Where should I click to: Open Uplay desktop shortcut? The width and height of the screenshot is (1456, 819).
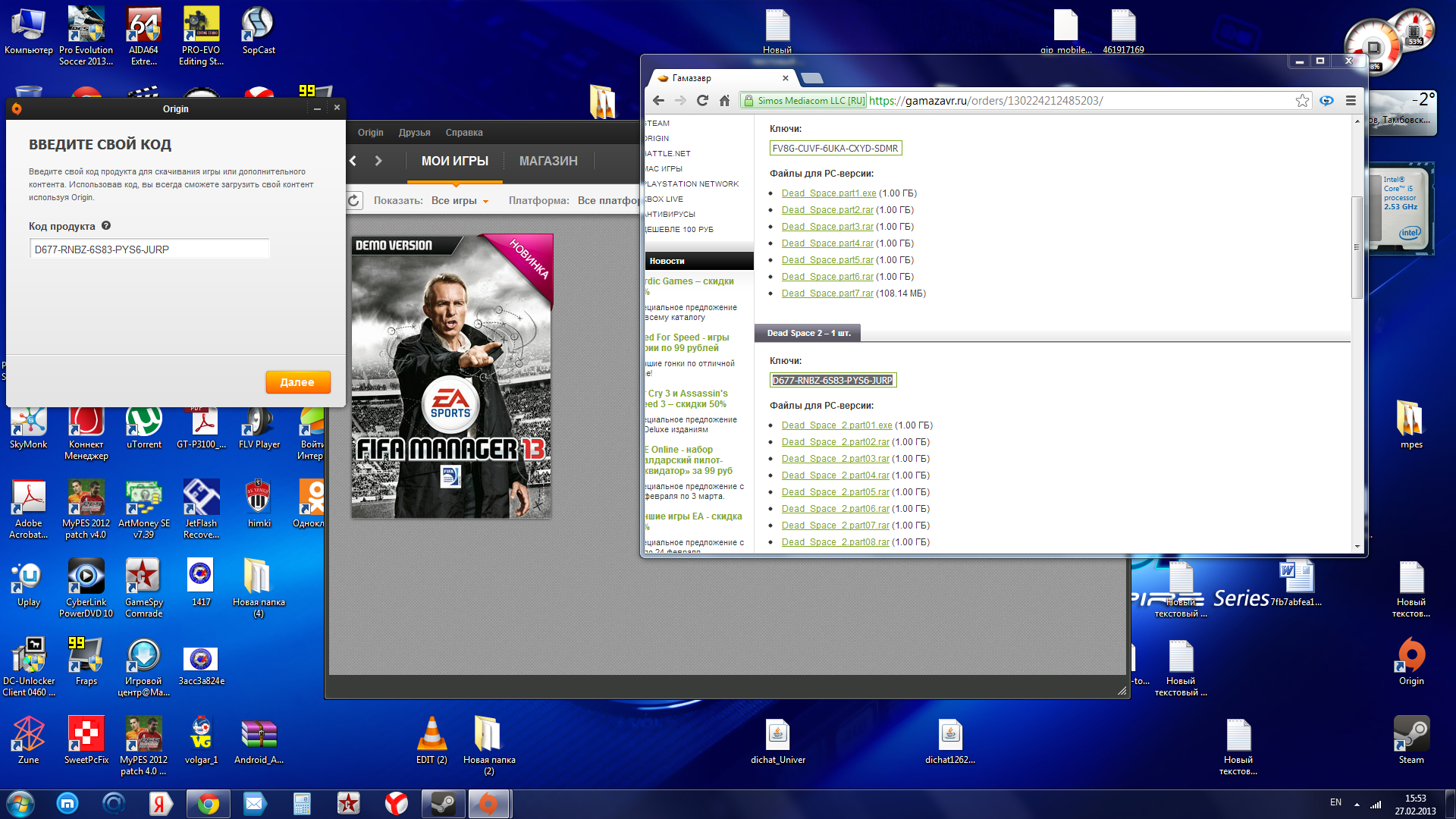[29, 584]
